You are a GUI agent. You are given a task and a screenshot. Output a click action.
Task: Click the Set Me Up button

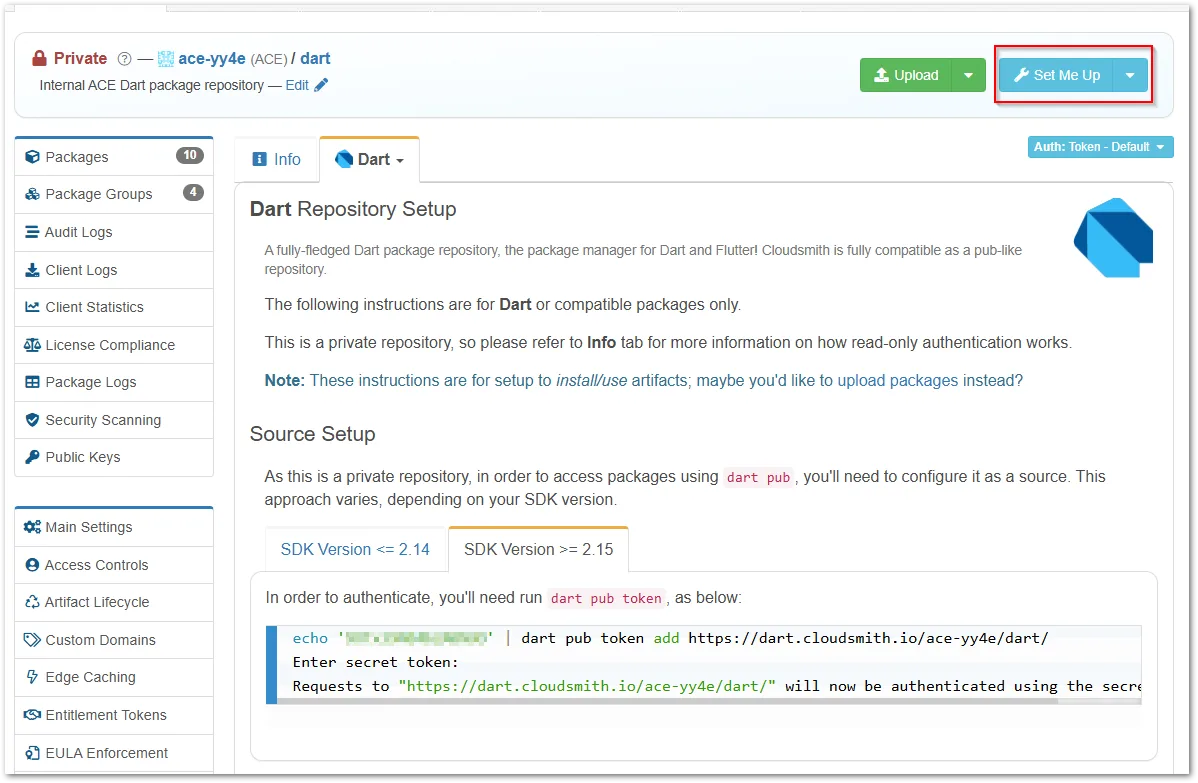tap(1056, 75)
